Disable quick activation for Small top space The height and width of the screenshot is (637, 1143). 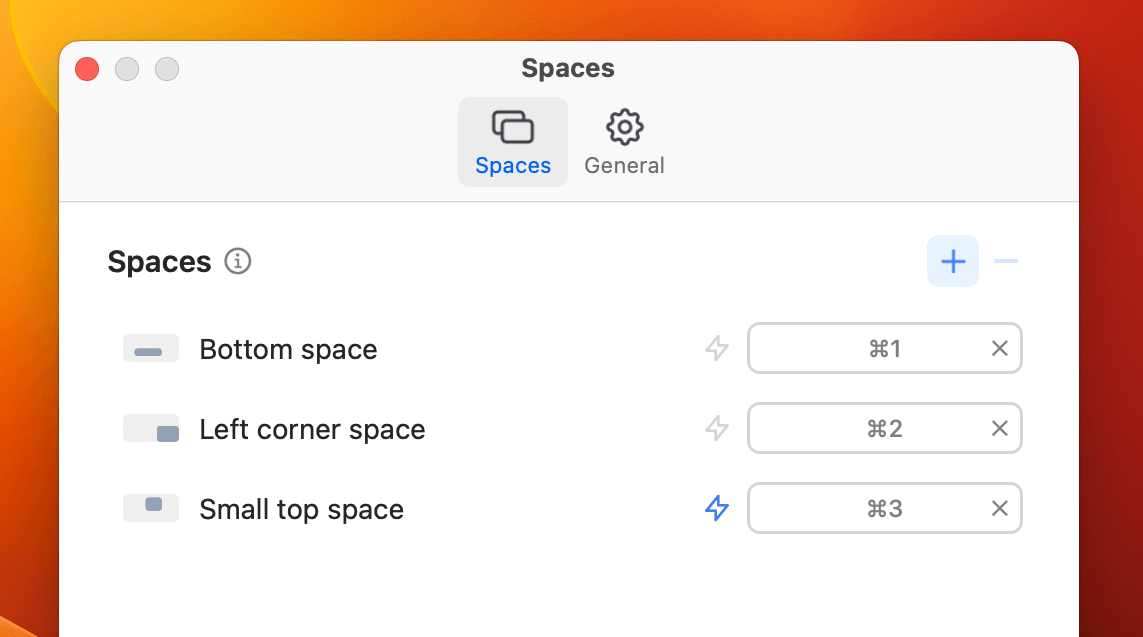pyautogui.click(x=717, y=508)
